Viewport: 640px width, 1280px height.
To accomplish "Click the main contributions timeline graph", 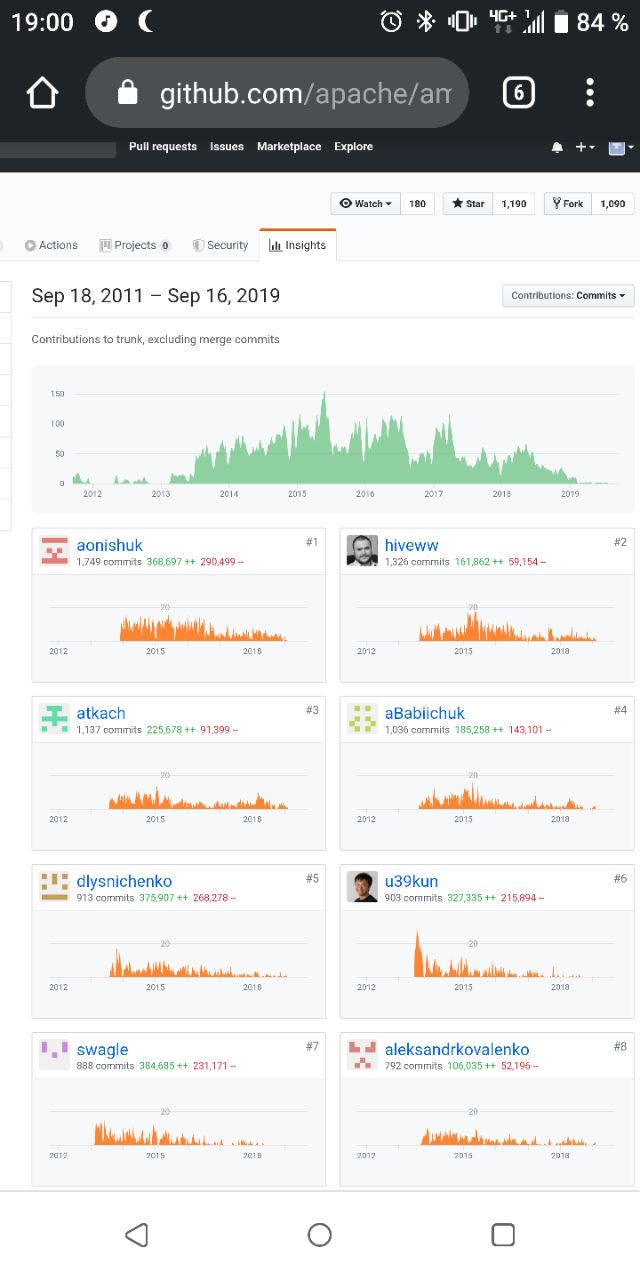I will point(333,439).
